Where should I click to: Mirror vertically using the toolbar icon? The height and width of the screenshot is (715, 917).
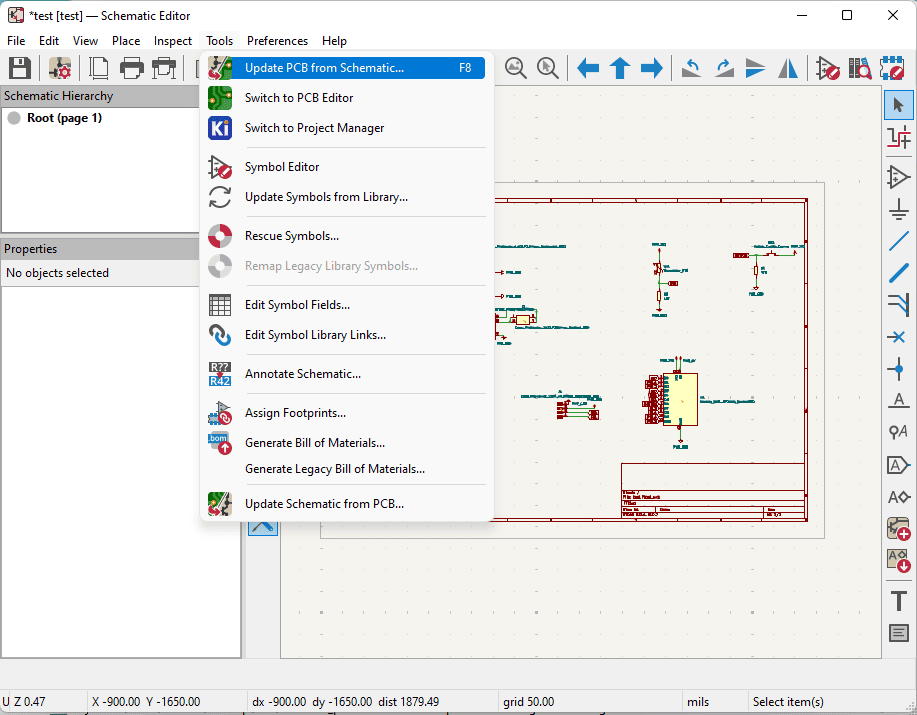[756, 68]
